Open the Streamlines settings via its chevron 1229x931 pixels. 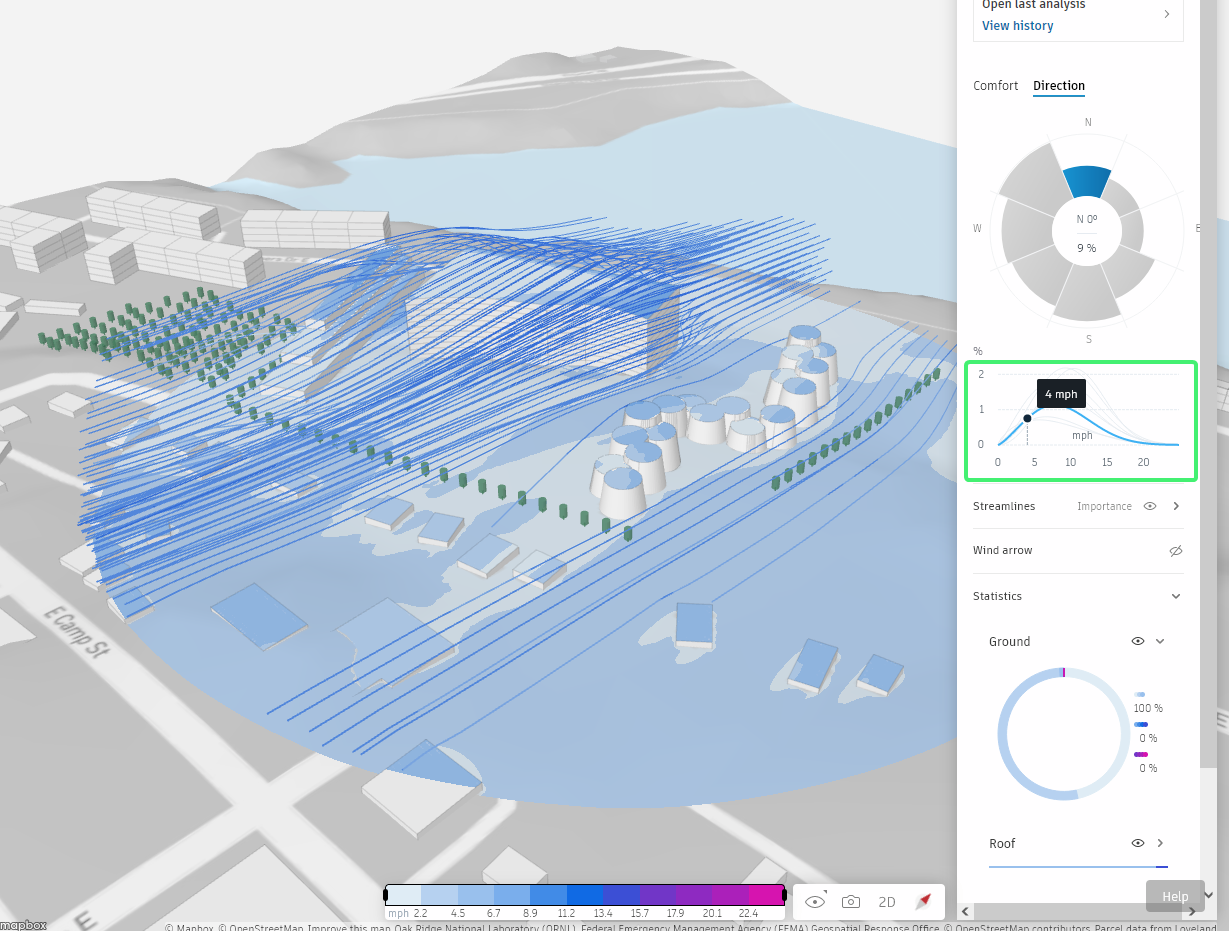coord(1176,506)
